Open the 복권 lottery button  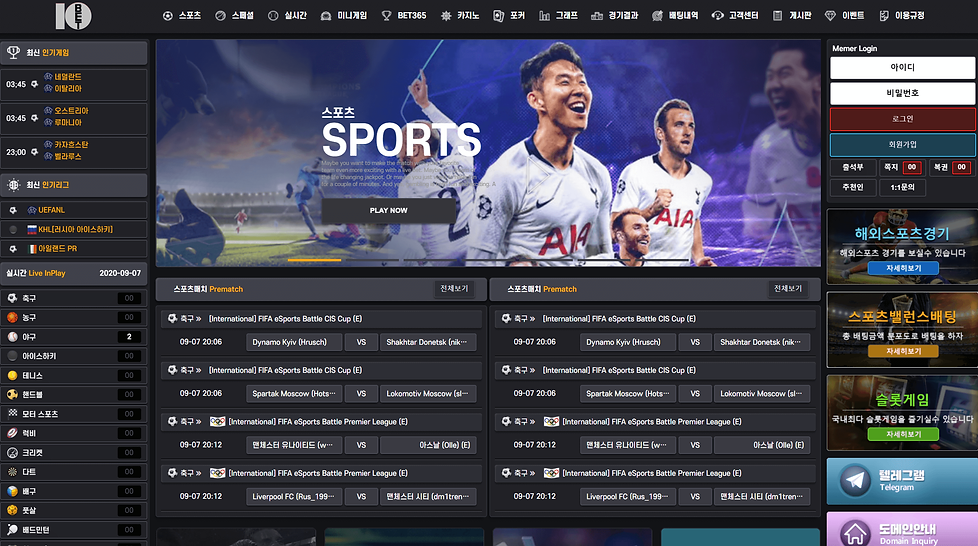pyautogui.click(x=951, y=167)
